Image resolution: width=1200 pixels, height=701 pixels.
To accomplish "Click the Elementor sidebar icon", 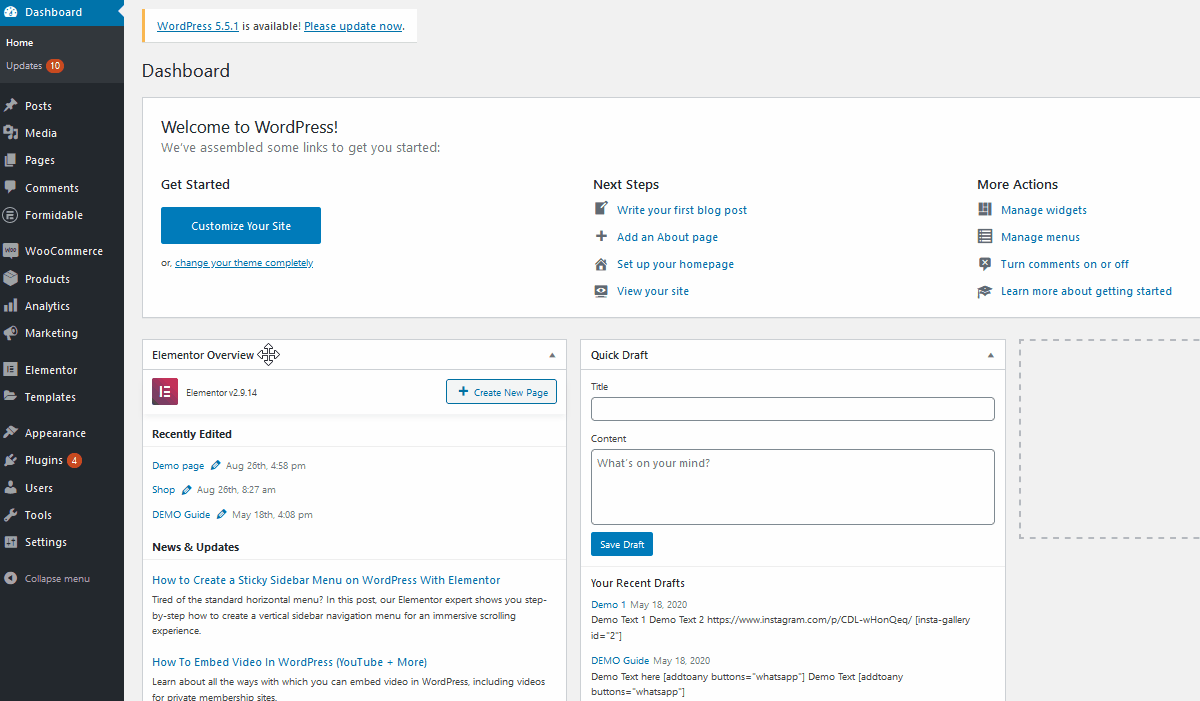I will (11, 369).
